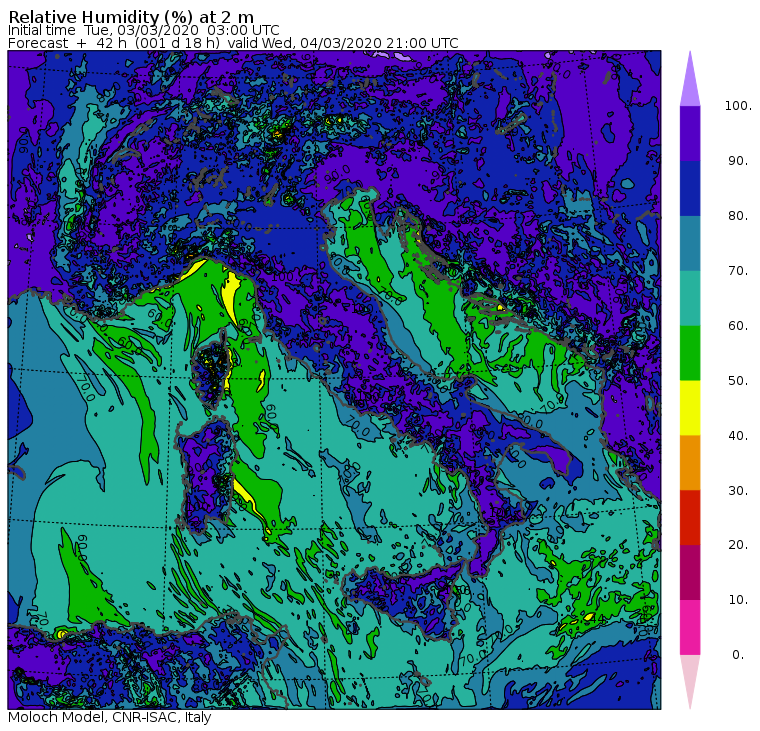Click Sicily on the humidity map
The image size is (760, 731).
[x=405, y=601]
